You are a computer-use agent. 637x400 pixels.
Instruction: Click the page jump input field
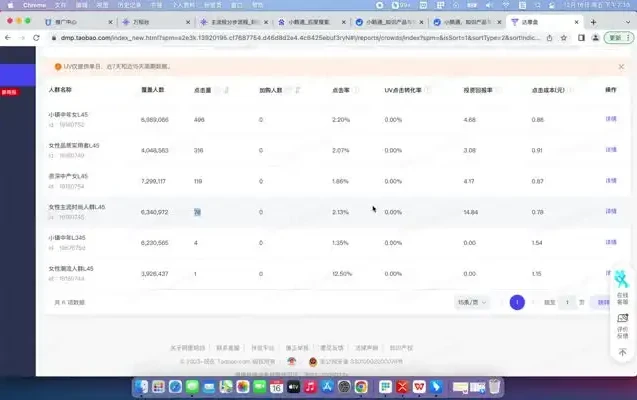pyautogui.click(x=567, y=301)
